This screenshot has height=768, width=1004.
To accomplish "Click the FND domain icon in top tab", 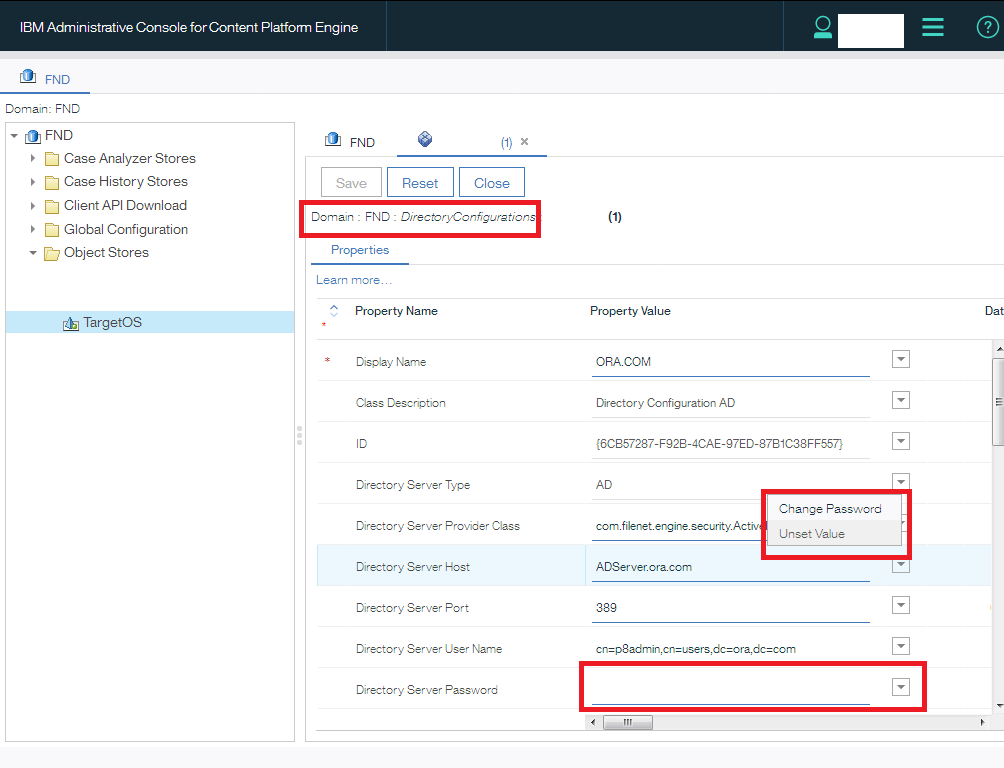I will (x=28, y=77).
